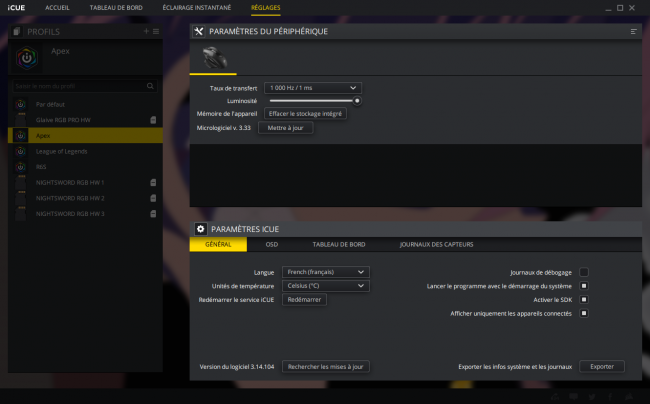Click the device settings panel menu icon
This screenshot has height=404, width=650.
click(x=633, y=31)
